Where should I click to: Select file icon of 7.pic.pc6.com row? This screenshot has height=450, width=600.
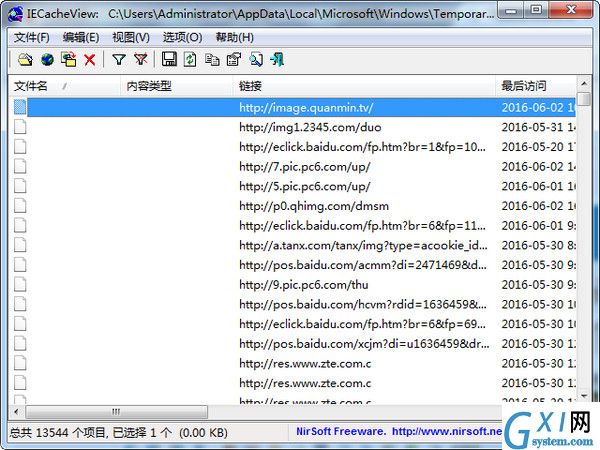(x=20, y=166)
